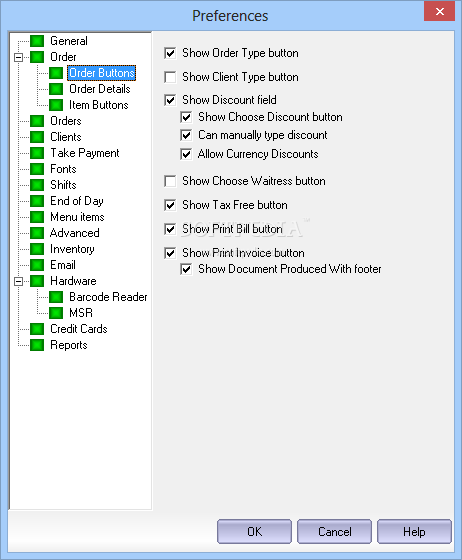Click the green icon beside Menu items
This screenshot has width=462, height=560.
point(37,217)
